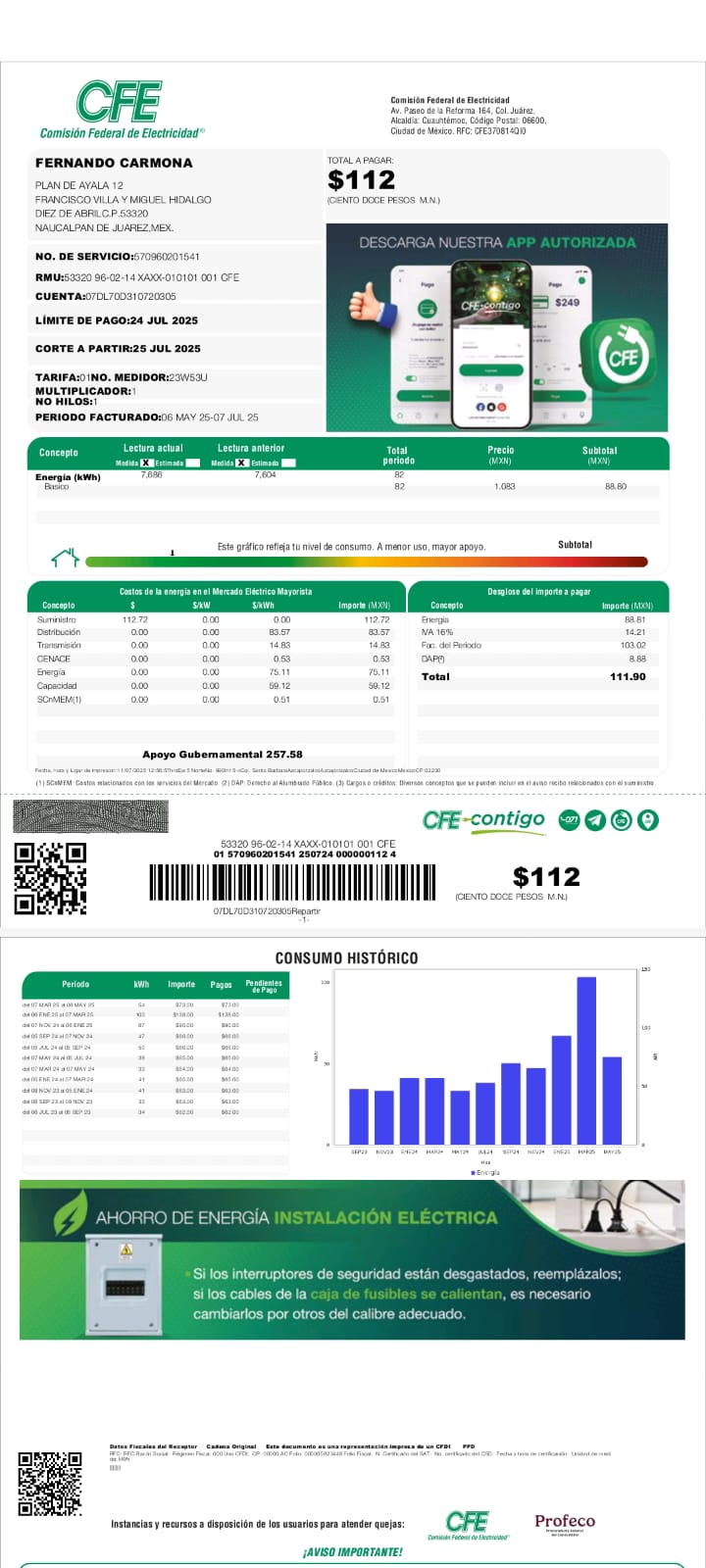Screen dimensions: 706x1568
Task: Click the tallest MAR25 bar in chart
Action: 586,1059
